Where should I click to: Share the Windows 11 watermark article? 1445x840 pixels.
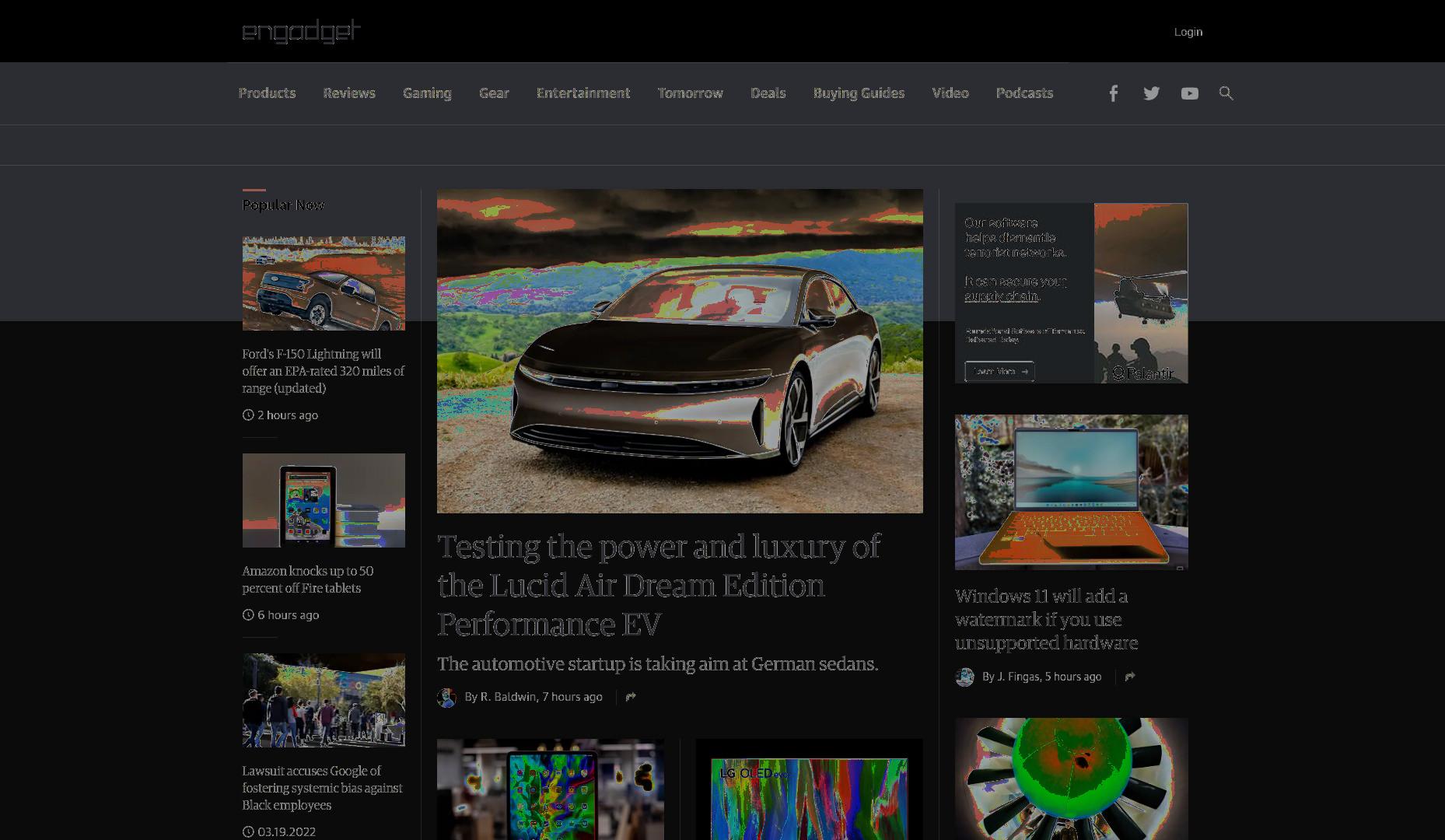pyautogui.click(x=1130, y=677)
